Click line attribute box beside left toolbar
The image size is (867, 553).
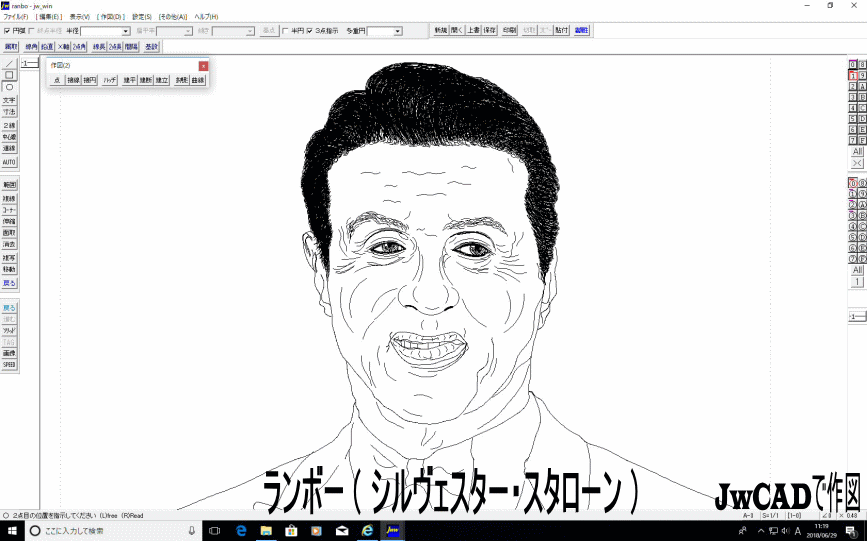pyautogui.click(x=30, y=64)
